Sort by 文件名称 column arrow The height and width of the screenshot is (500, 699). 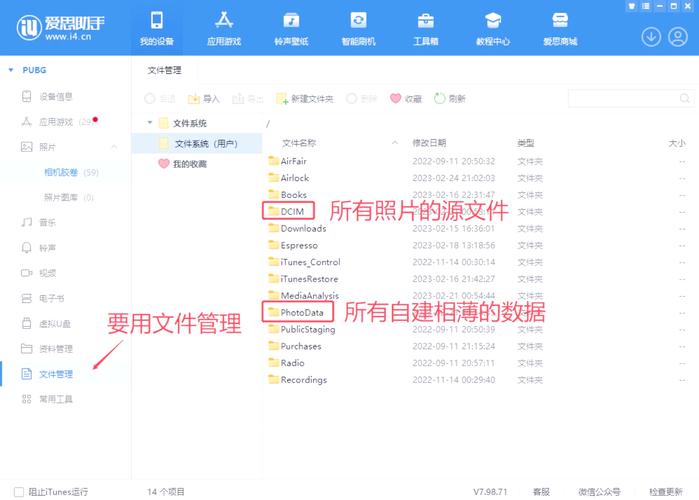(x=395, y=143)
